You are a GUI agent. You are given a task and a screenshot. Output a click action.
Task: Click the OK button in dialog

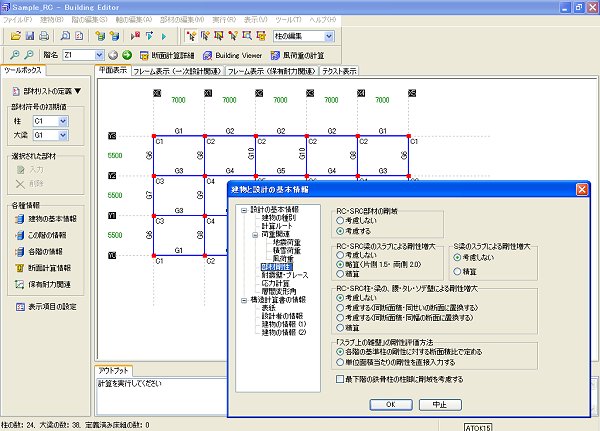391,404
